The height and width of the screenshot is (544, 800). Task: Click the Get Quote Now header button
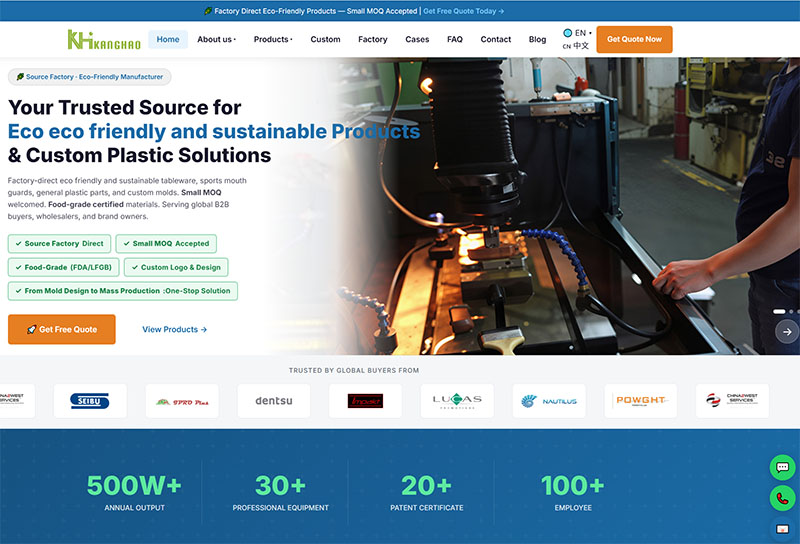click(x=634, y=39)
